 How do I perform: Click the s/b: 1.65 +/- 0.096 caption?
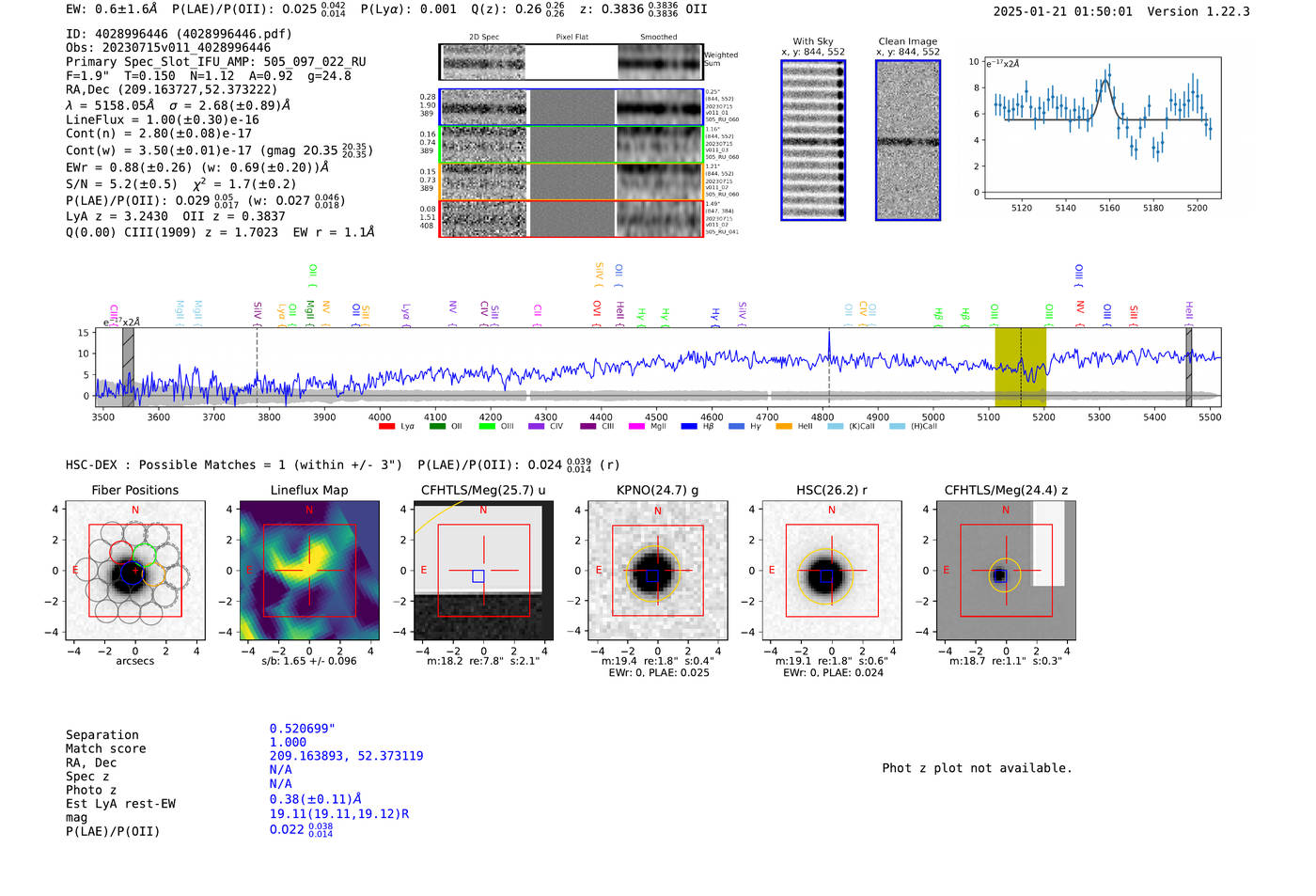(x=309, y=661)
